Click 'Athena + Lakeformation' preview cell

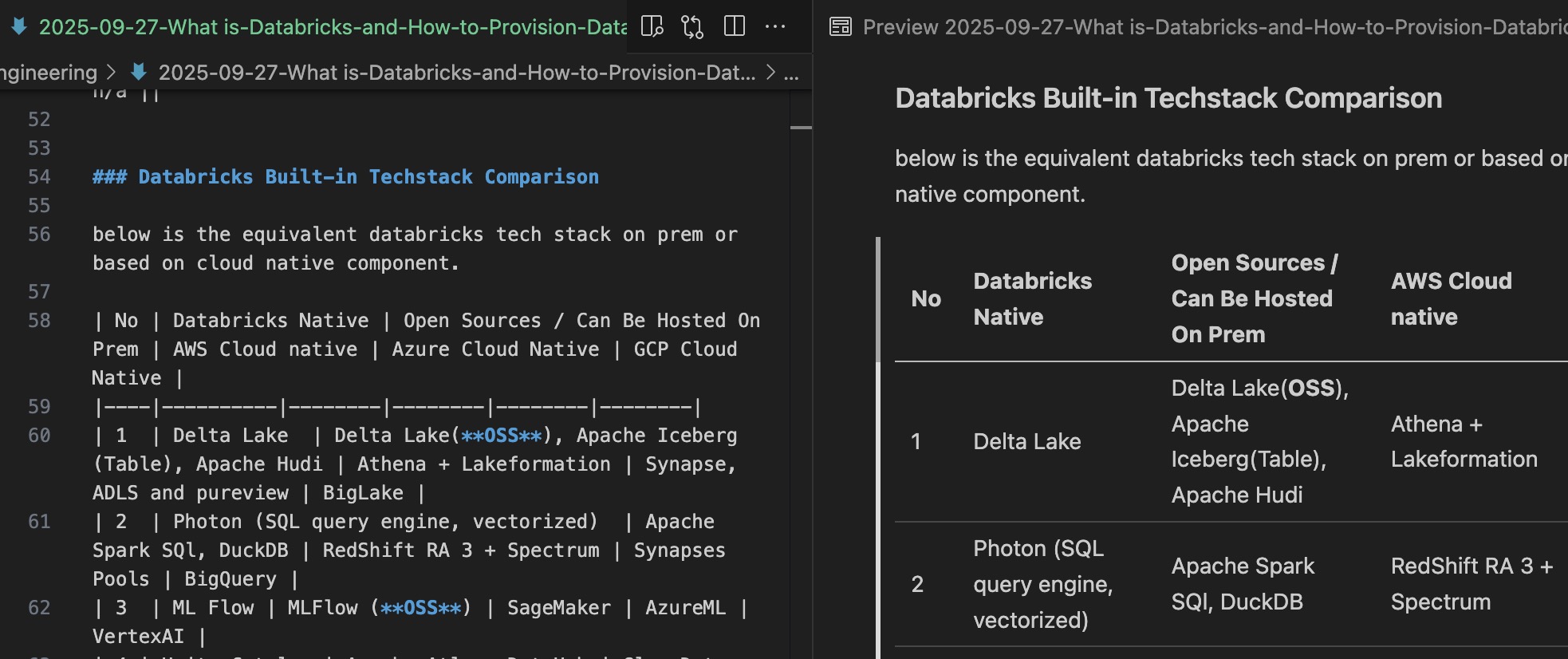(x=1464, y=442)
